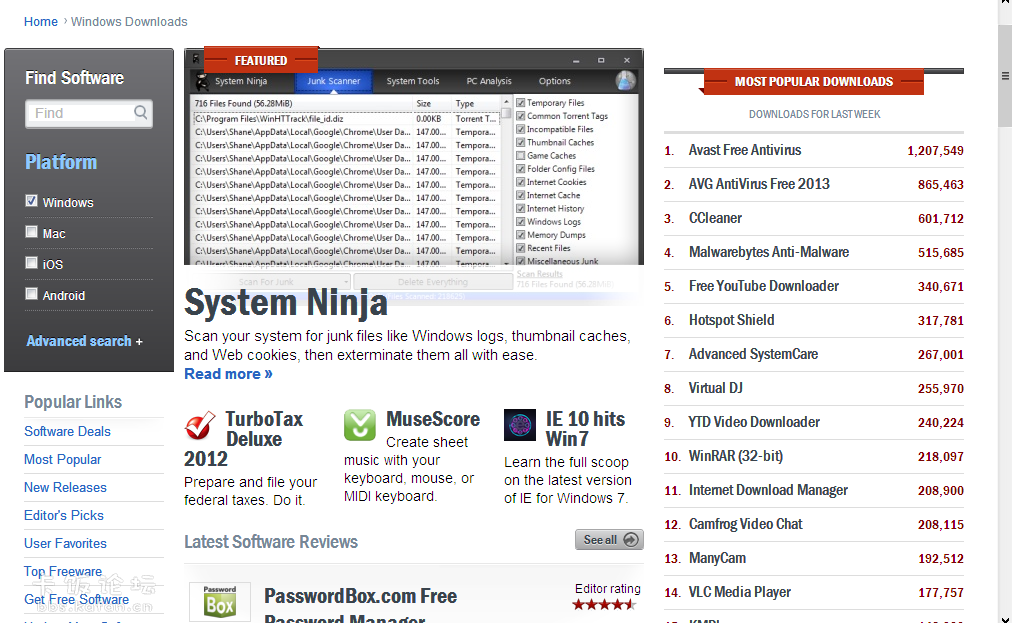Open VLC Media Player entry
1012x623 pixels.
(x=740, y=592)
